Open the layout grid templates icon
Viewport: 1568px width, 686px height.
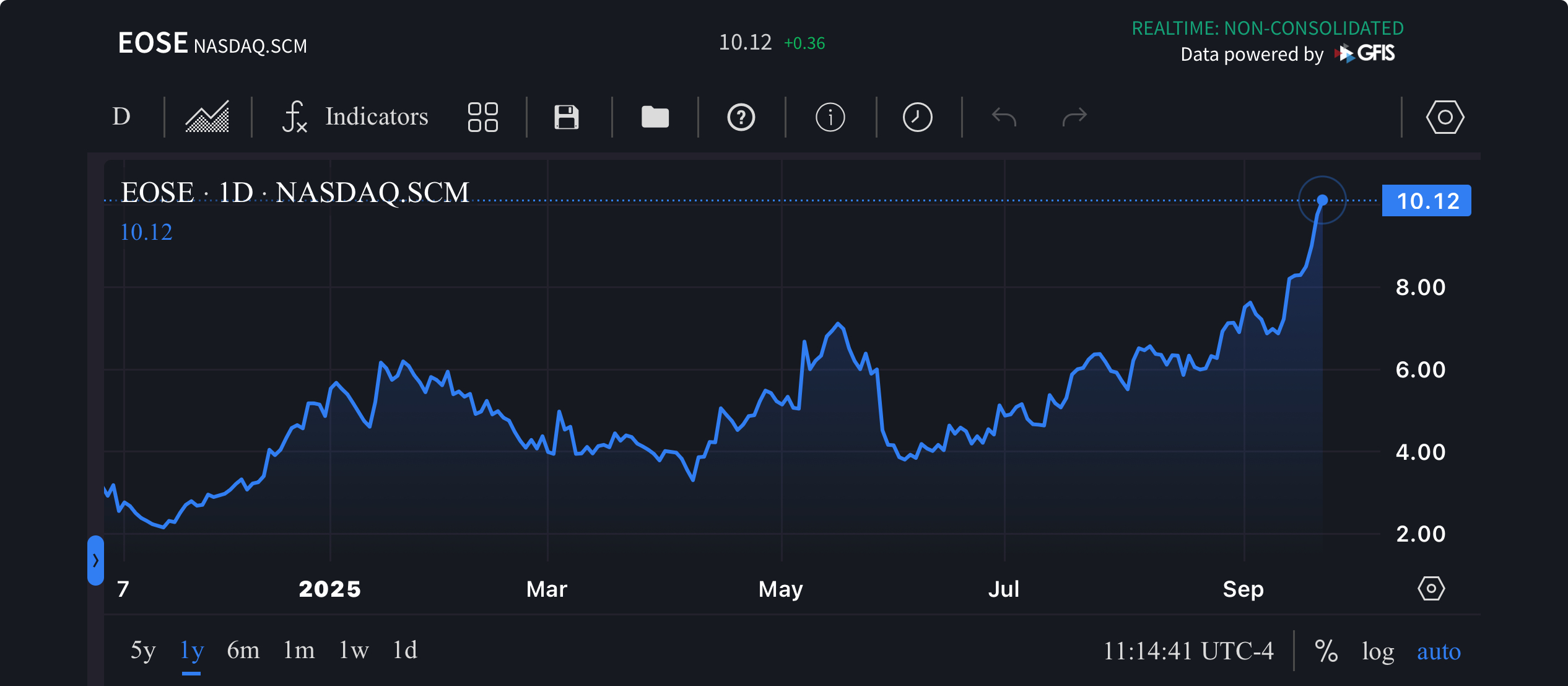(483, 117)
